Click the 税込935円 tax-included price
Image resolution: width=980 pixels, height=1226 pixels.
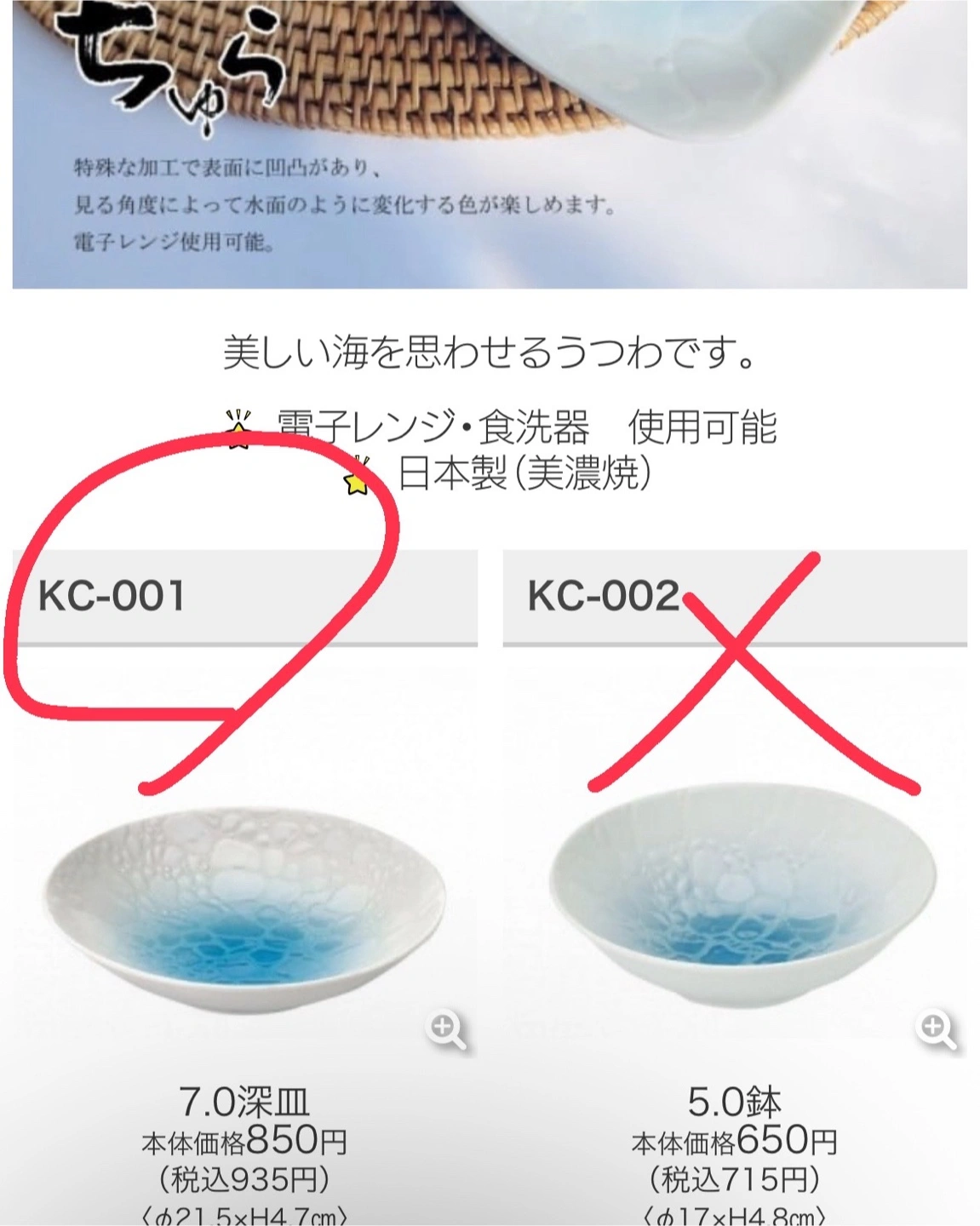tap(244, 1180)
